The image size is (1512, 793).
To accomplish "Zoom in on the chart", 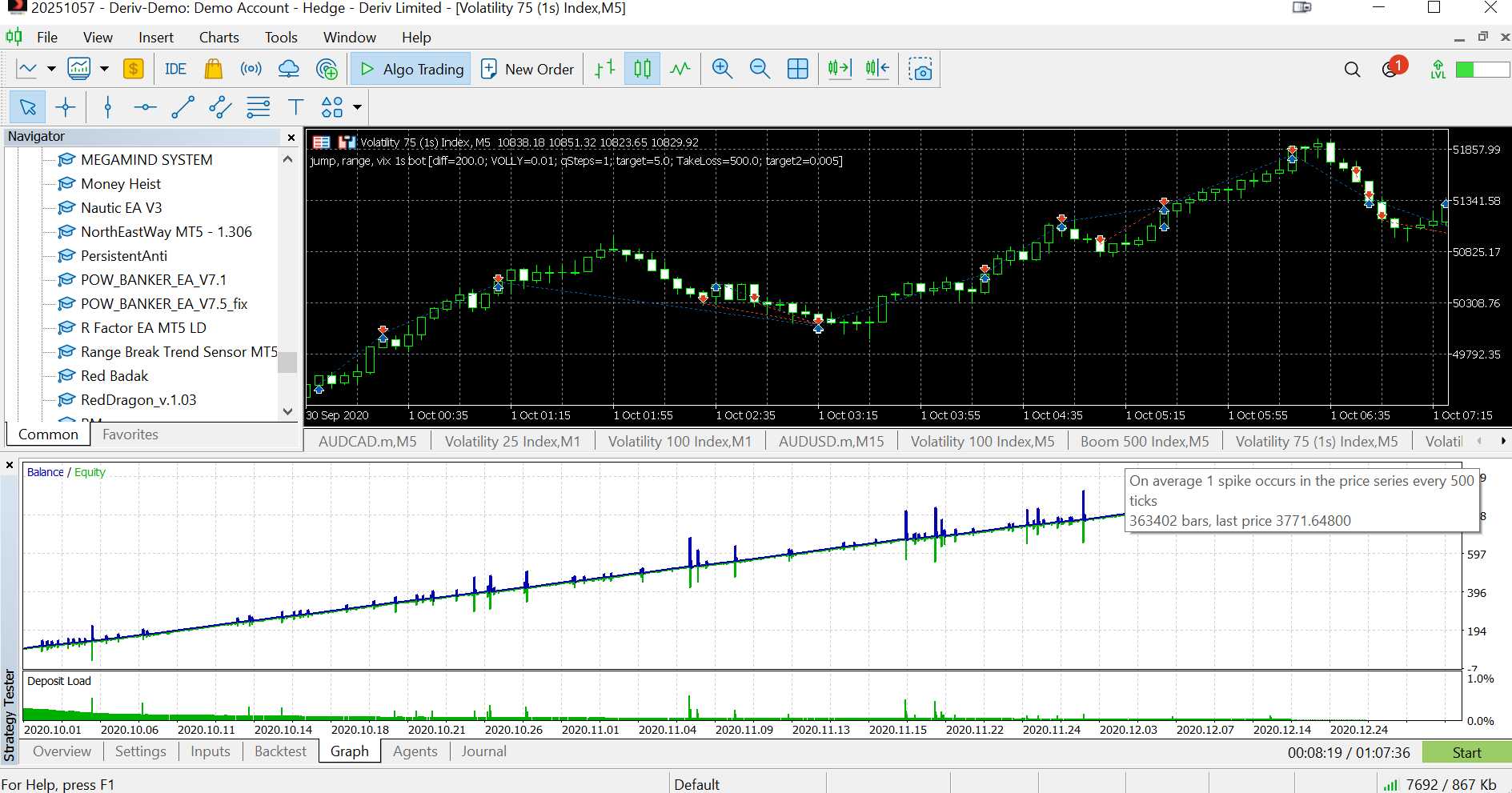I will [x=722, y=69].
